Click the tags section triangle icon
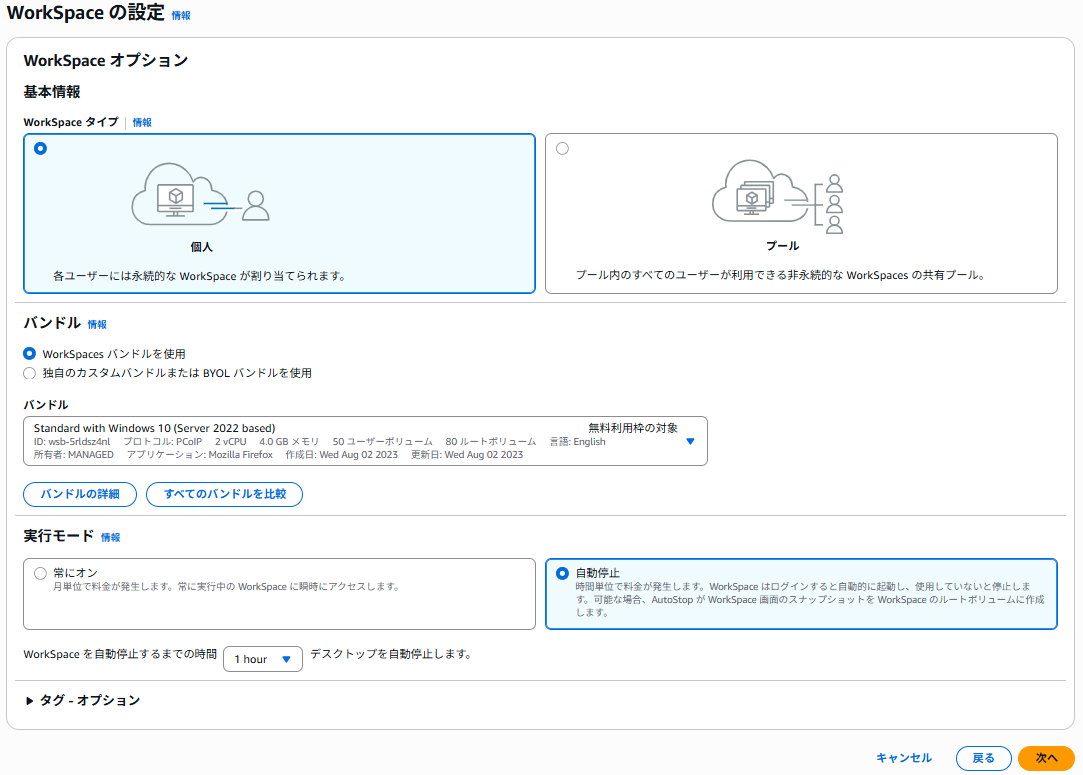 (x=30, y=701)
